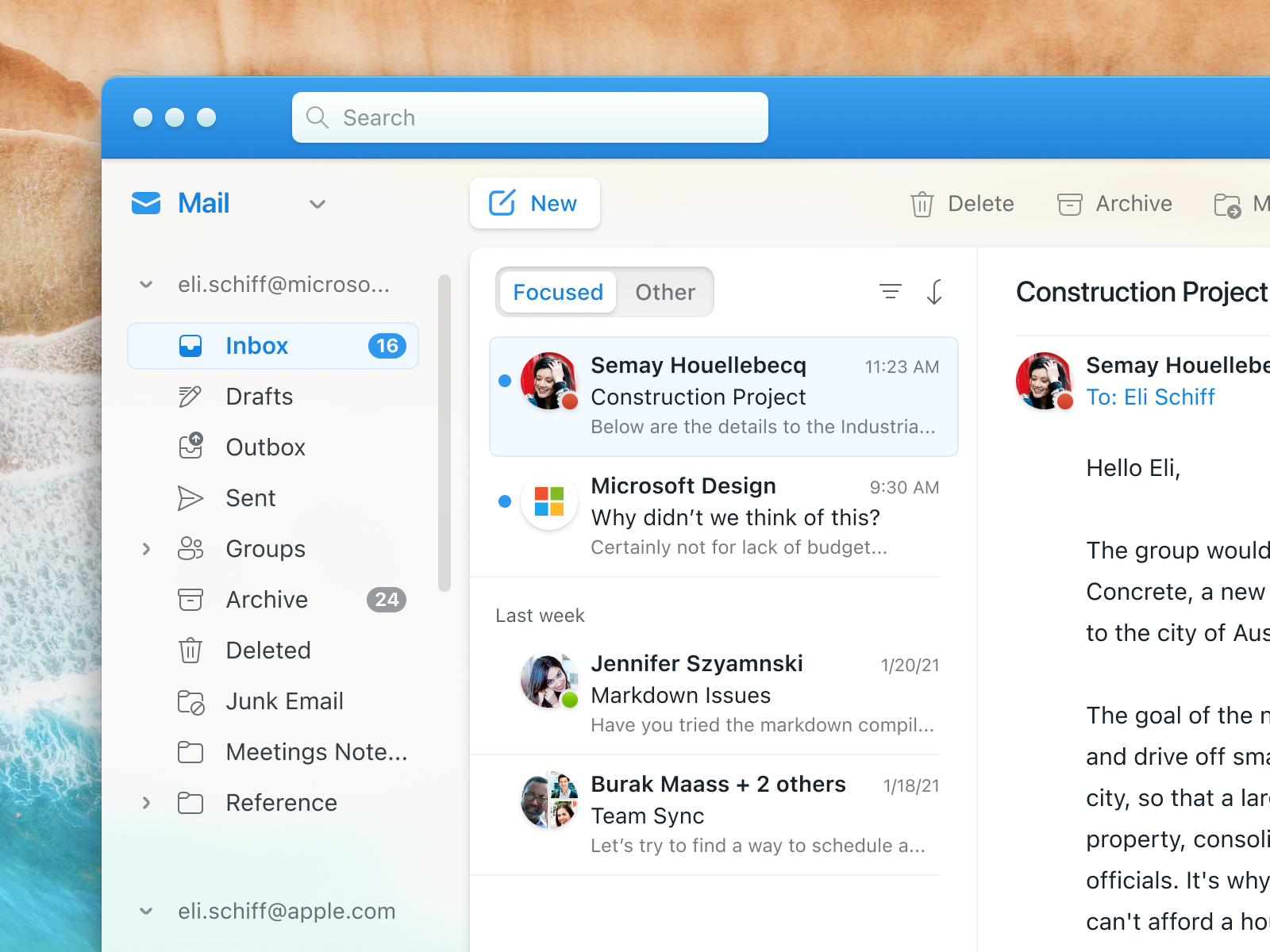Screen dimensions: 1270x952
Task: Click the Search field
Action: (x=530, y=117)
